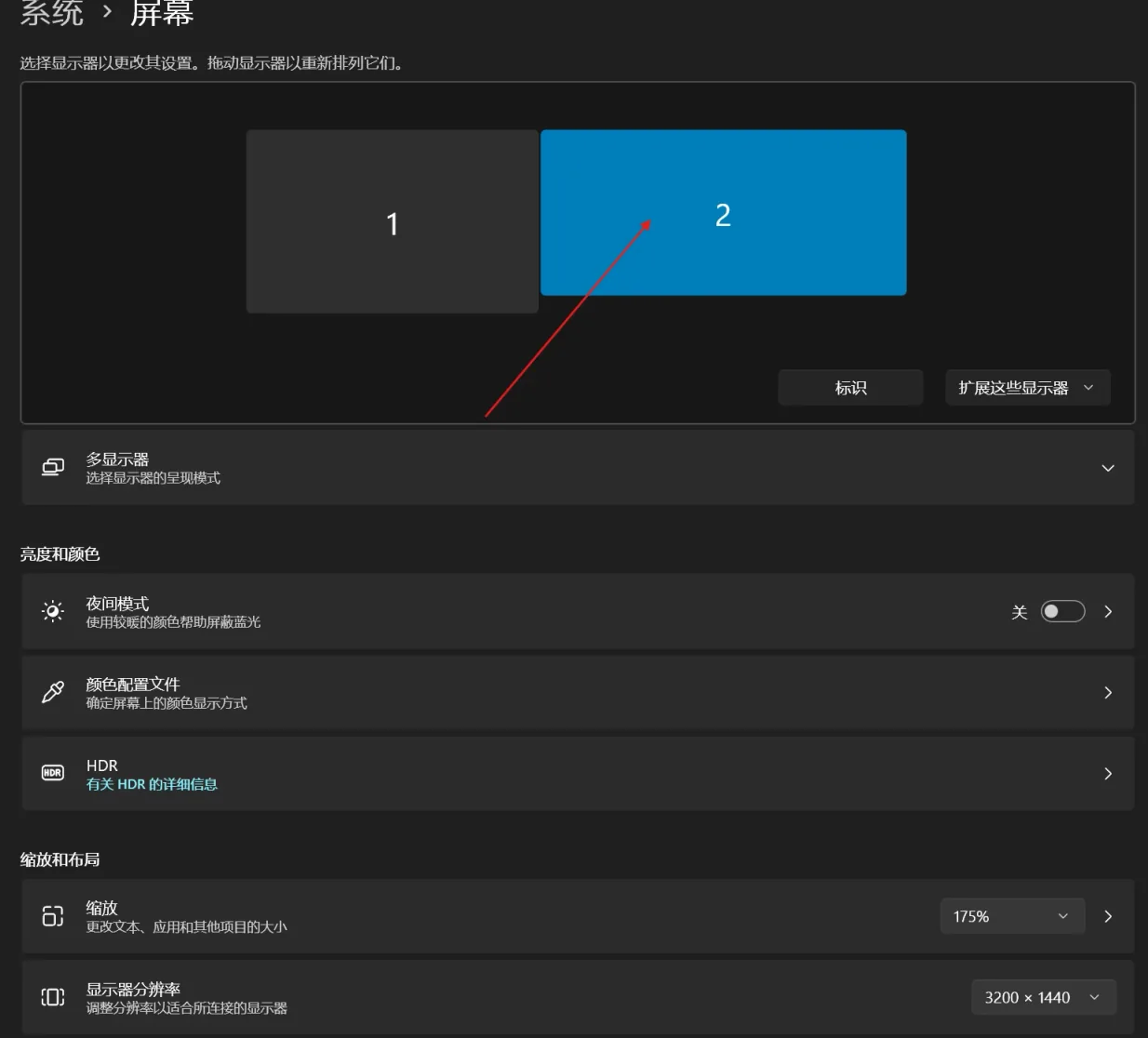The image size is (1148, 1038).
Task: Open the 175% scale dropdown
Action: pos(1012,916)
